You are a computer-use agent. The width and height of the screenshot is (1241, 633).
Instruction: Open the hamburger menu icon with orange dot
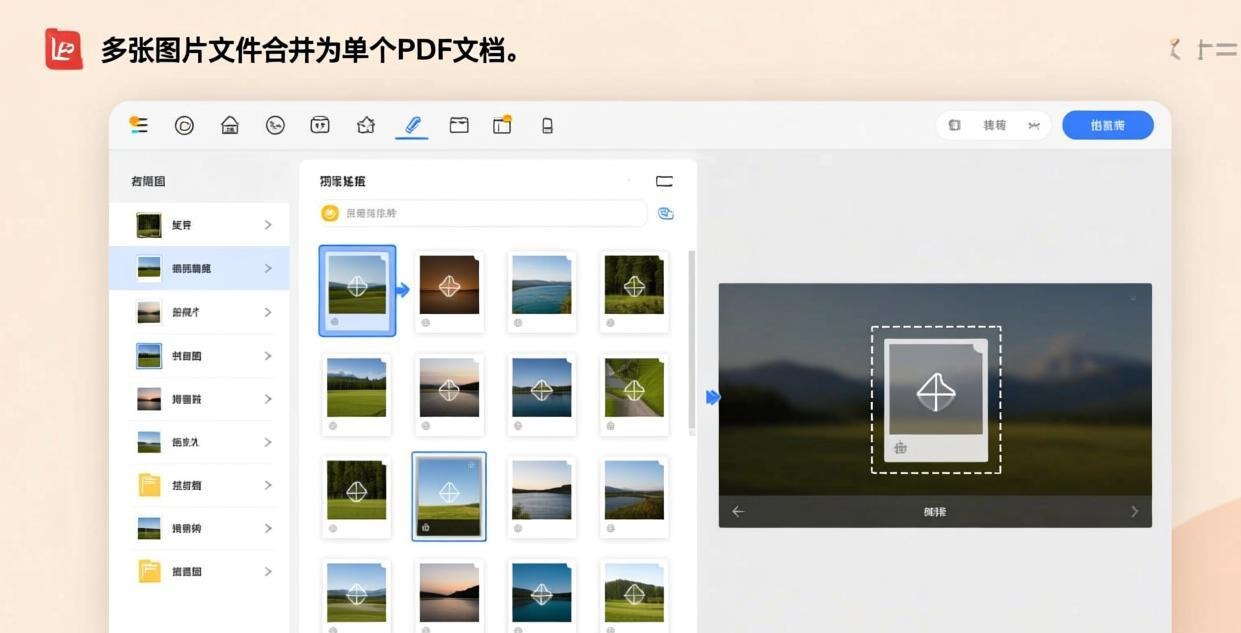tap(139, 125)
